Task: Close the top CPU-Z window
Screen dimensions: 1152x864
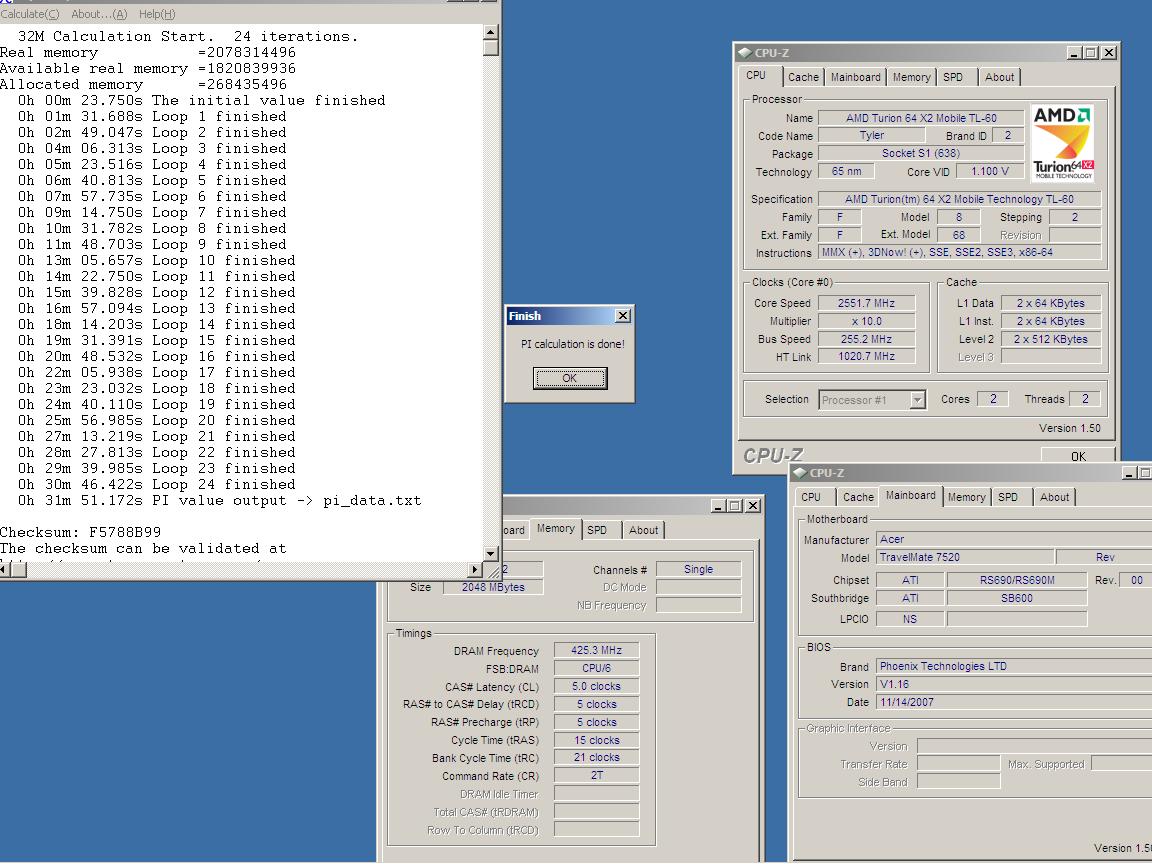Action: click(x=1109, y=53)
